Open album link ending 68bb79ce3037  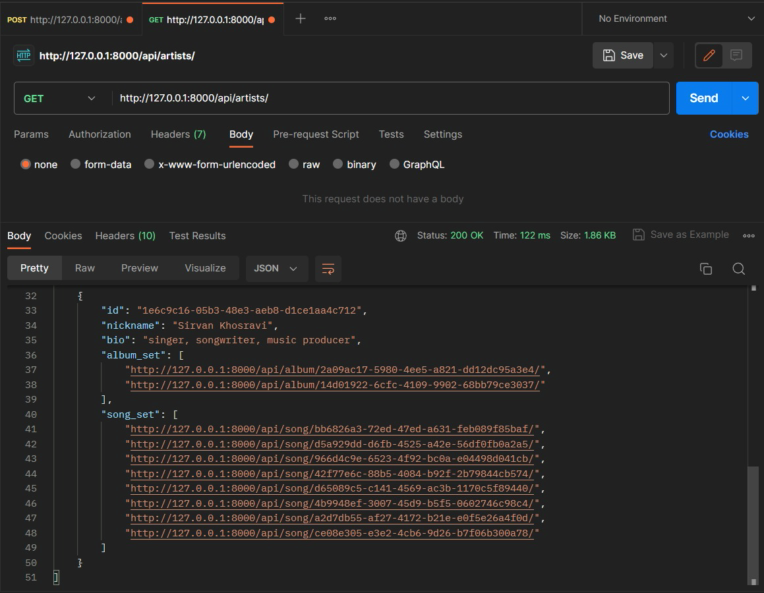[335, 385]
